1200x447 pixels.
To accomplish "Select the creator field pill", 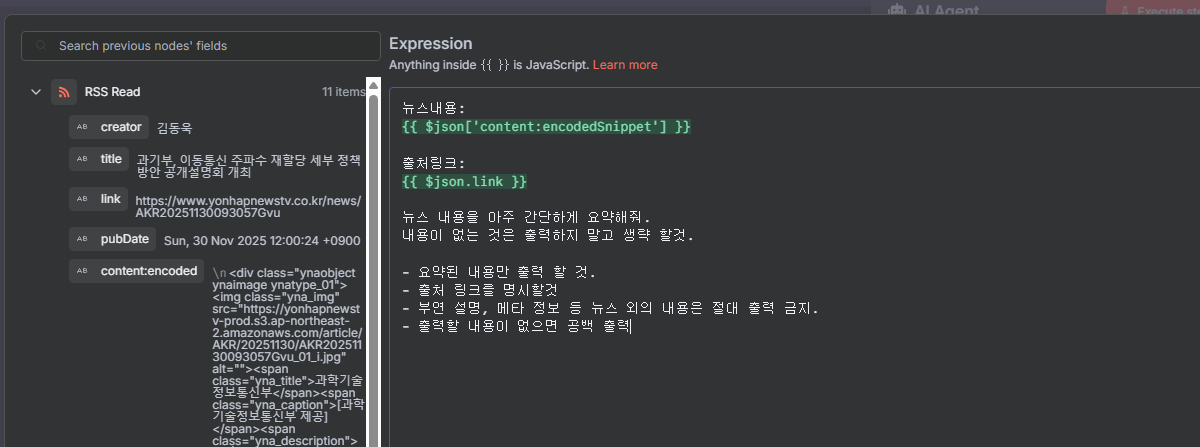I will pos(109,127).
